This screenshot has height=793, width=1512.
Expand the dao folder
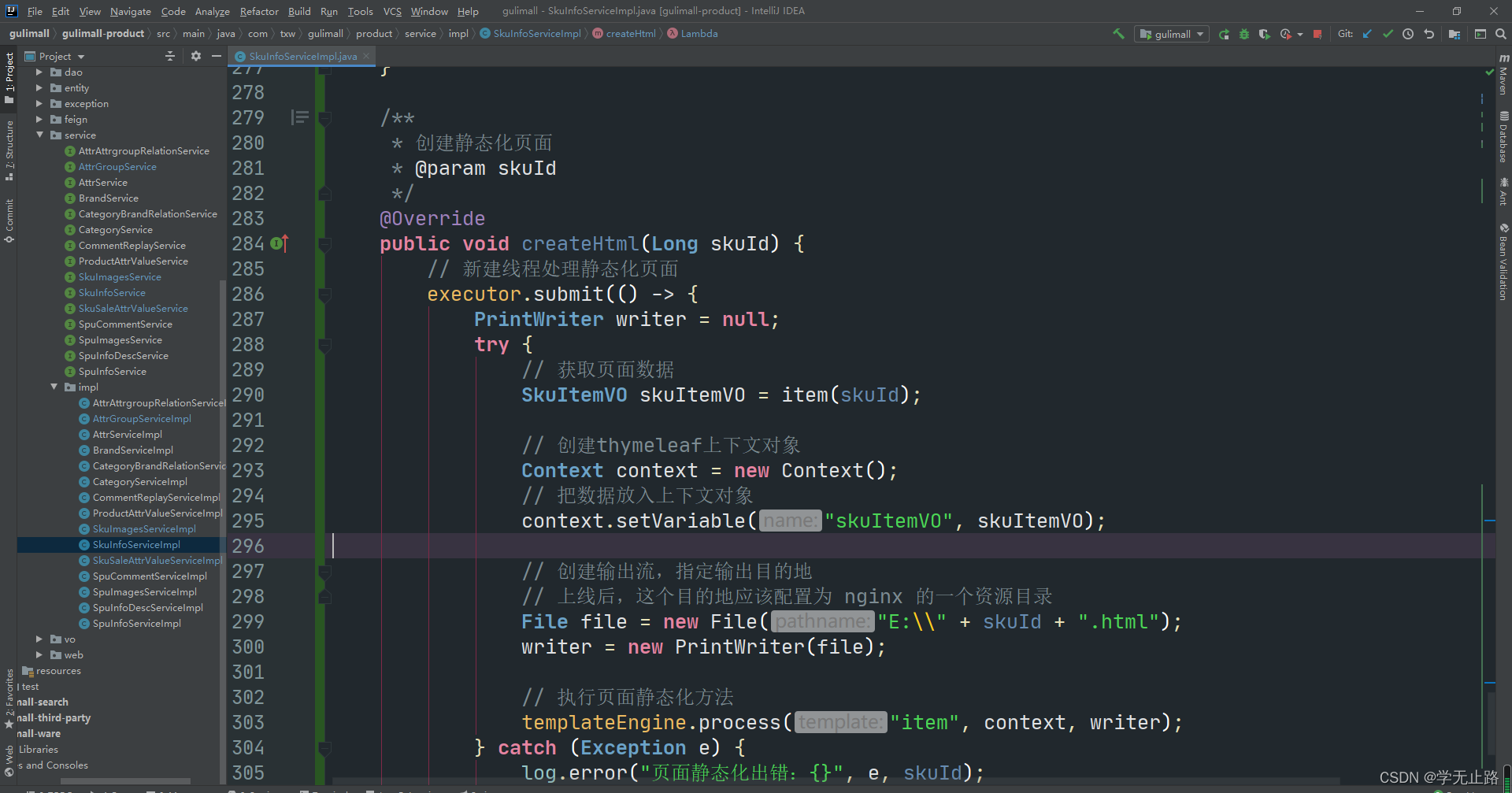[x=39, y=72]
